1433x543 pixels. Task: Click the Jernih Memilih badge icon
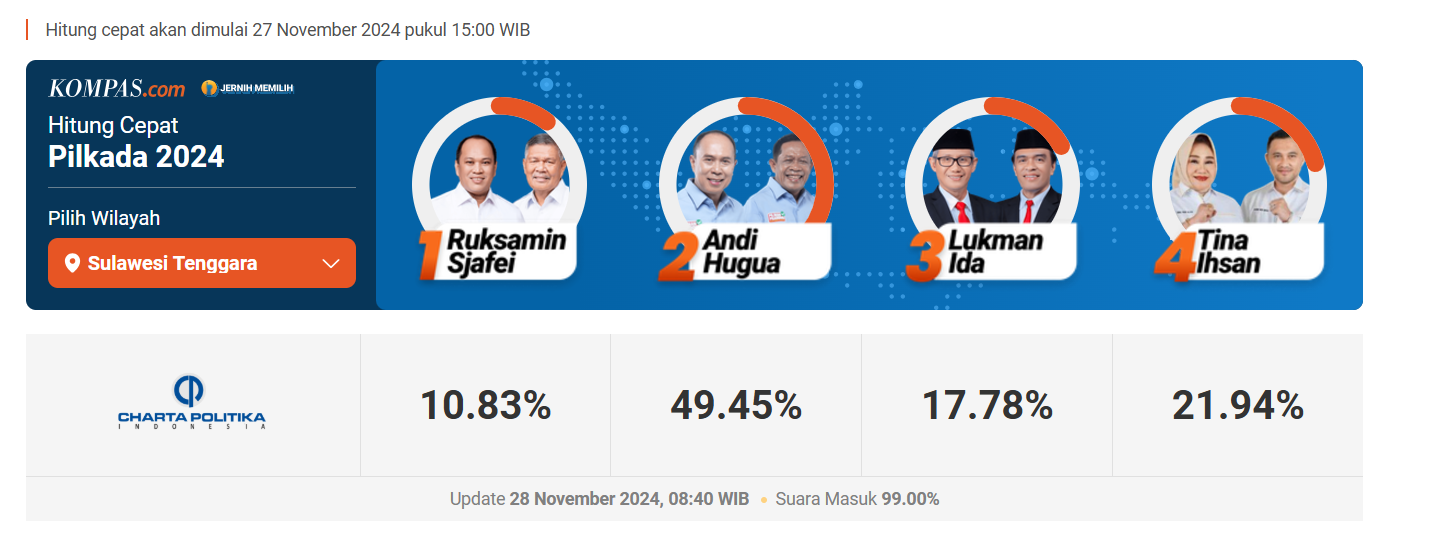point(209,88)
